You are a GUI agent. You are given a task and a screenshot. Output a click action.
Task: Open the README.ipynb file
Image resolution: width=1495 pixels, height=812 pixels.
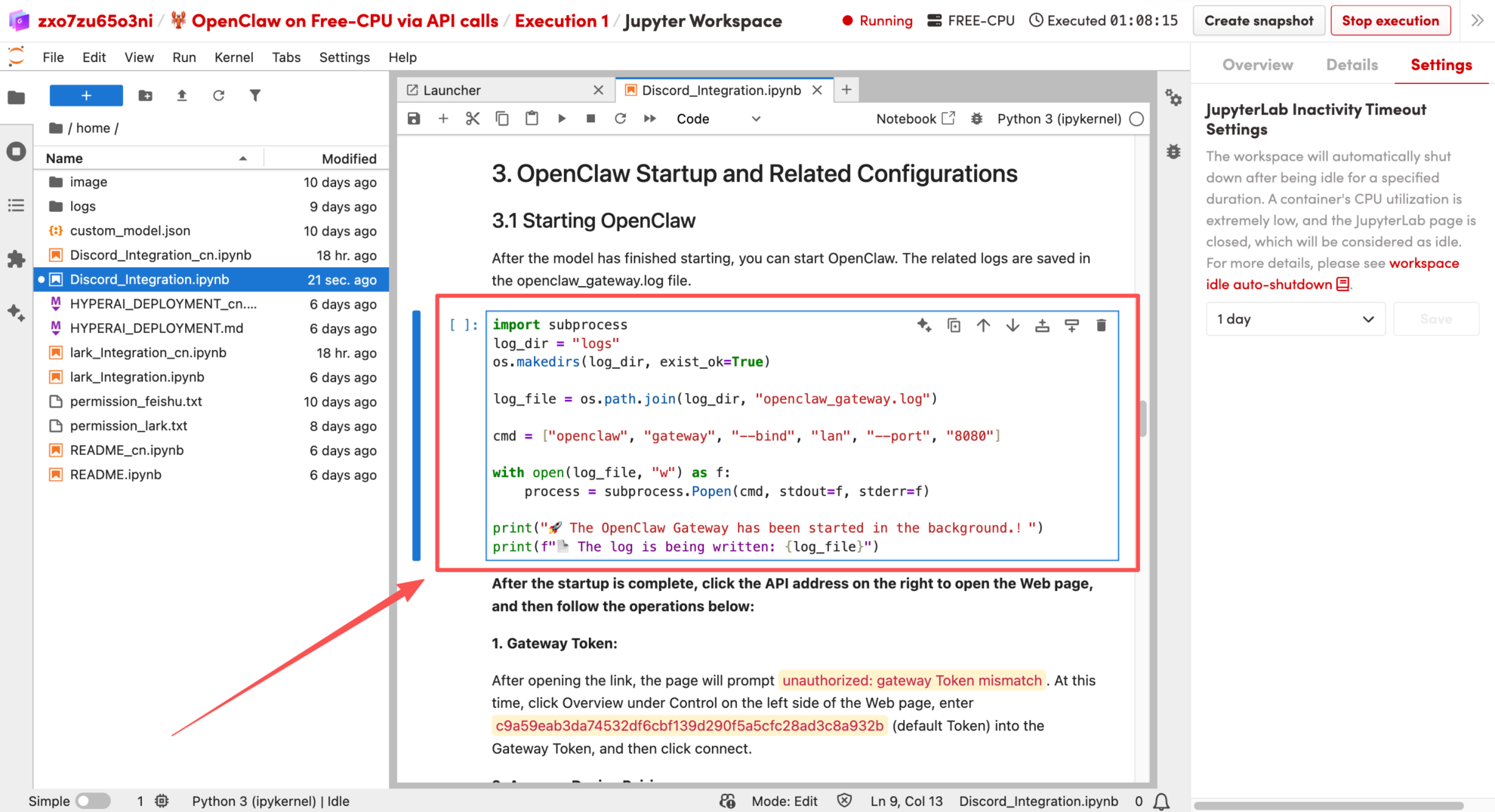coord(116,475)
